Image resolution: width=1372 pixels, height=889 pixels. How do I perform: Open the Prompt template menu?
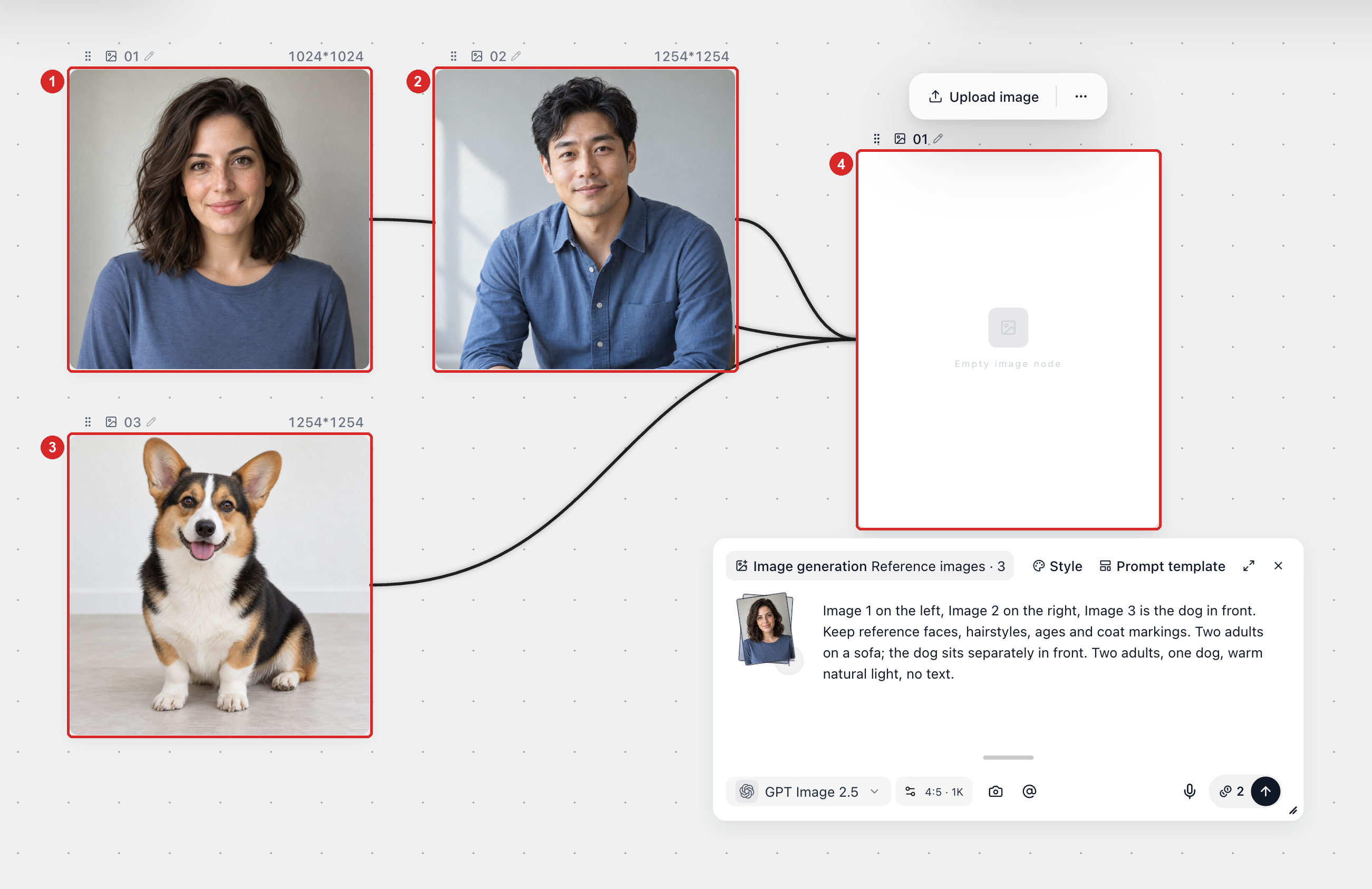(1162, 566)
